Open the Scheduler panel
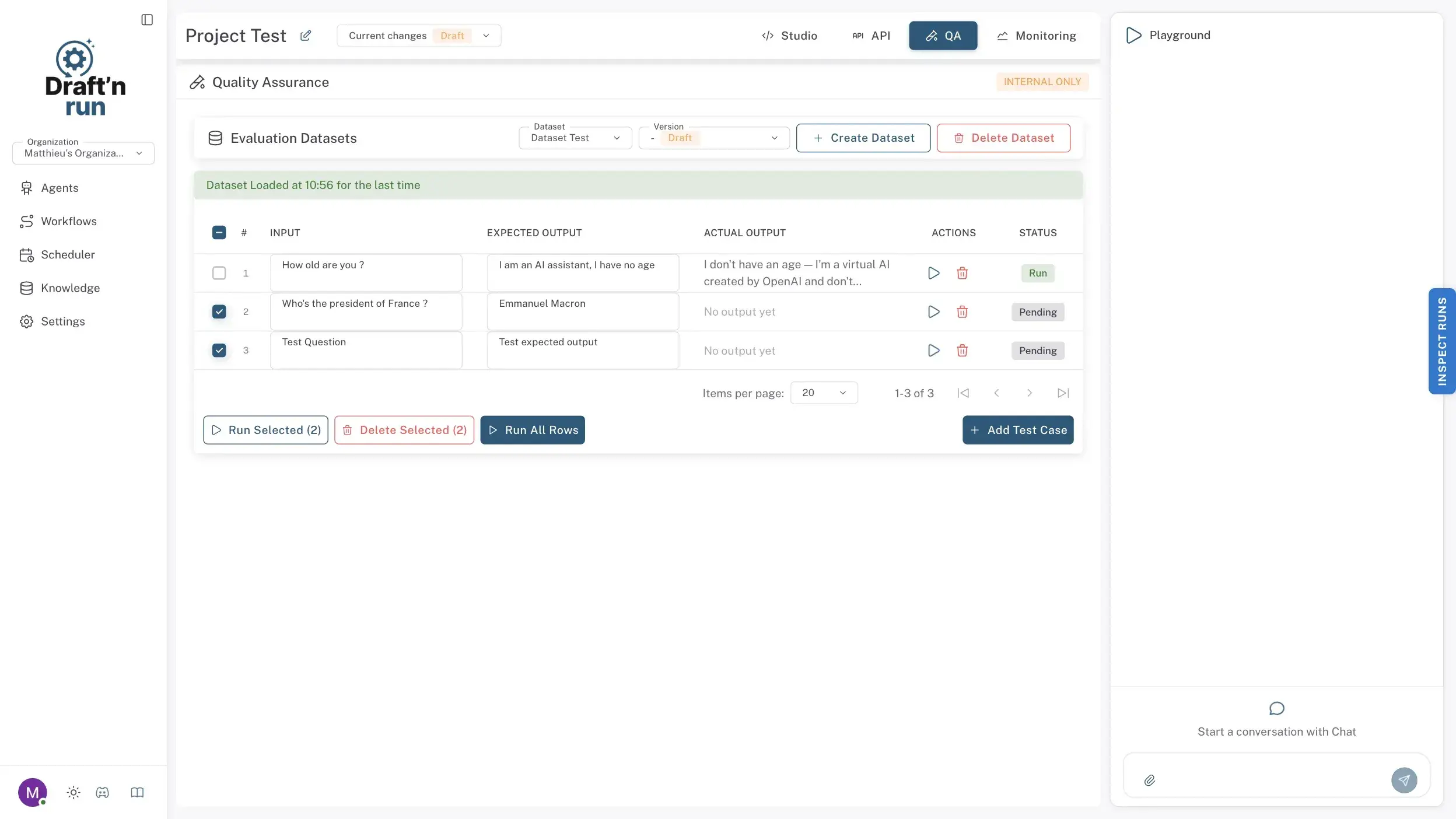 click(67, 254)
